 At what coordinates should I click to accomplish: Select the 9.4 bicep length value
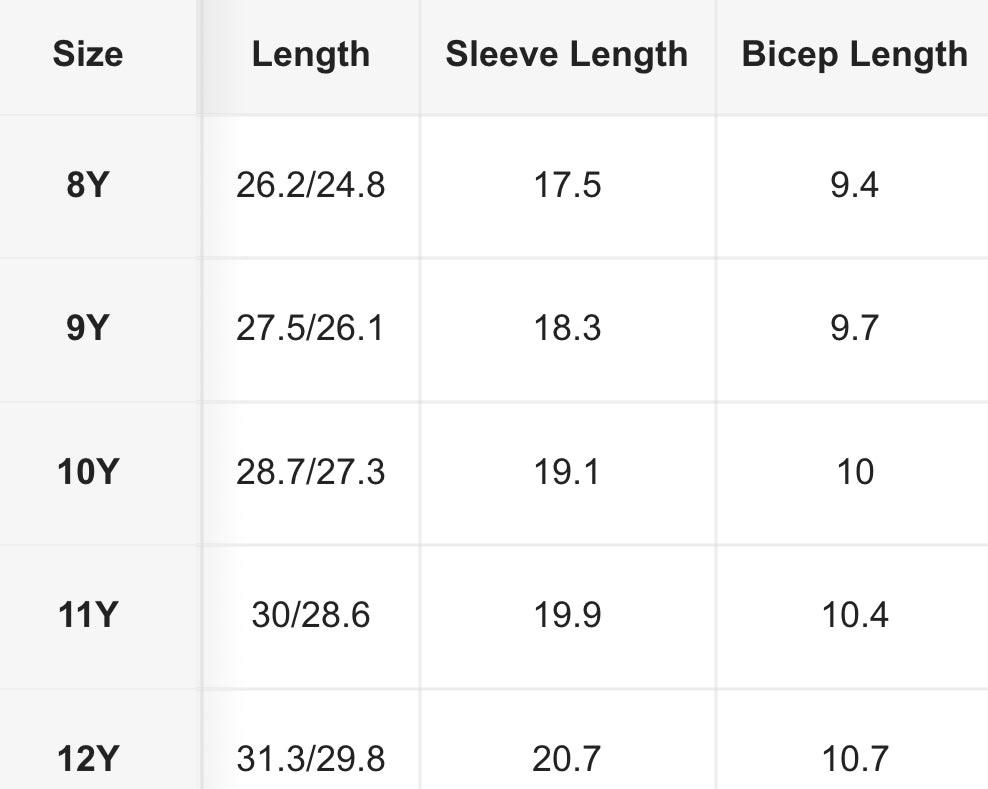tap(854, 185)
